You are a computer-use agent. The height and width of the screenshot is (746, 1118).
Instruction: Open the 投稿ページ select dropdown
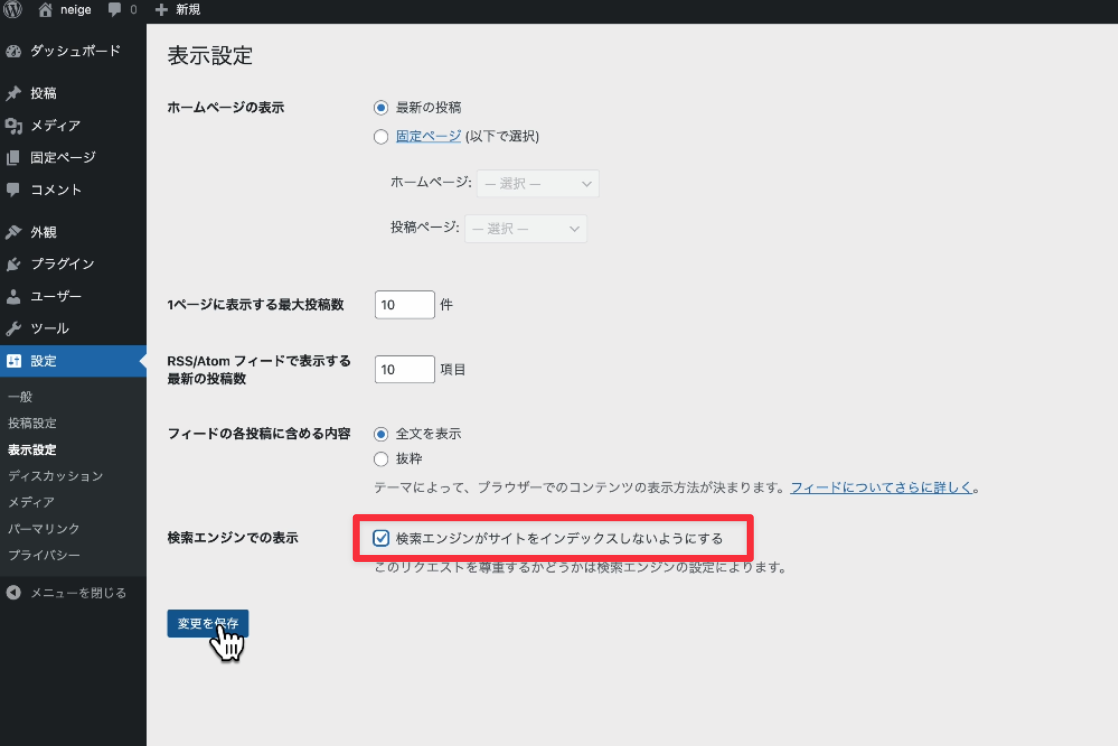tap(525, 229)
